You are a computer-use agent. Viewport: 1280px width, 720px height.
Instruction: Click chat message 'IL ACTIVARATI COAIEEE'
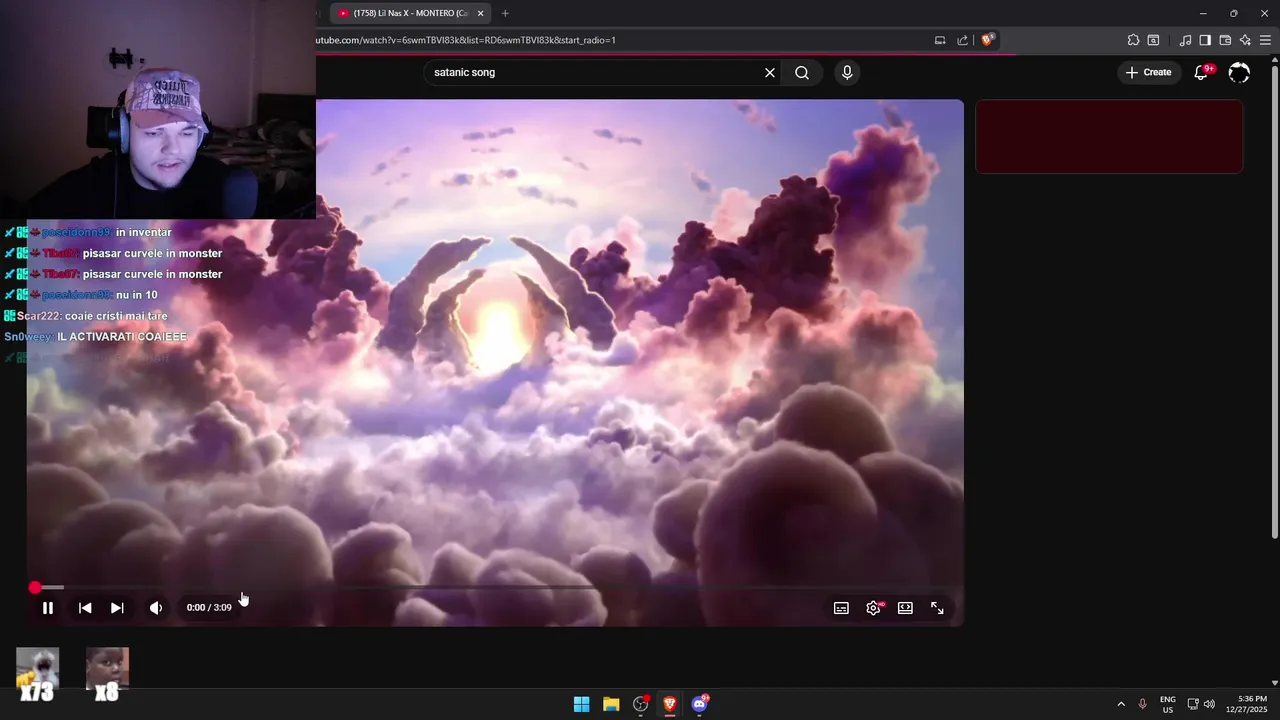point(122,337)
